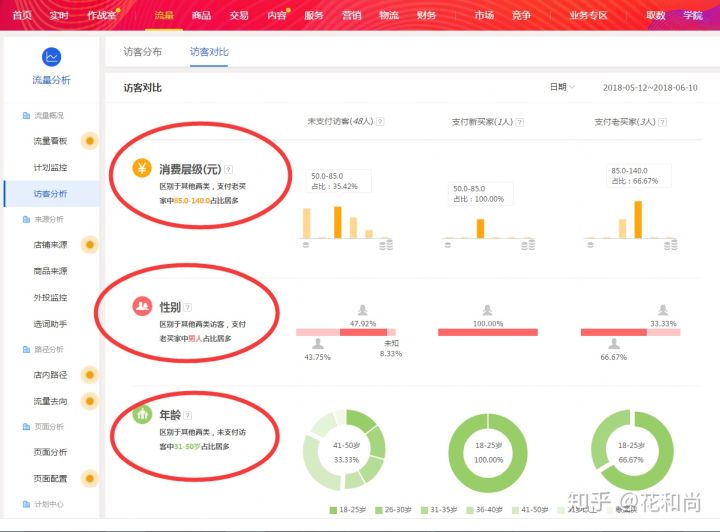This screenshot has width=720, height=532.
Task: Open 竞争 in top navigation
Action: 522,15
